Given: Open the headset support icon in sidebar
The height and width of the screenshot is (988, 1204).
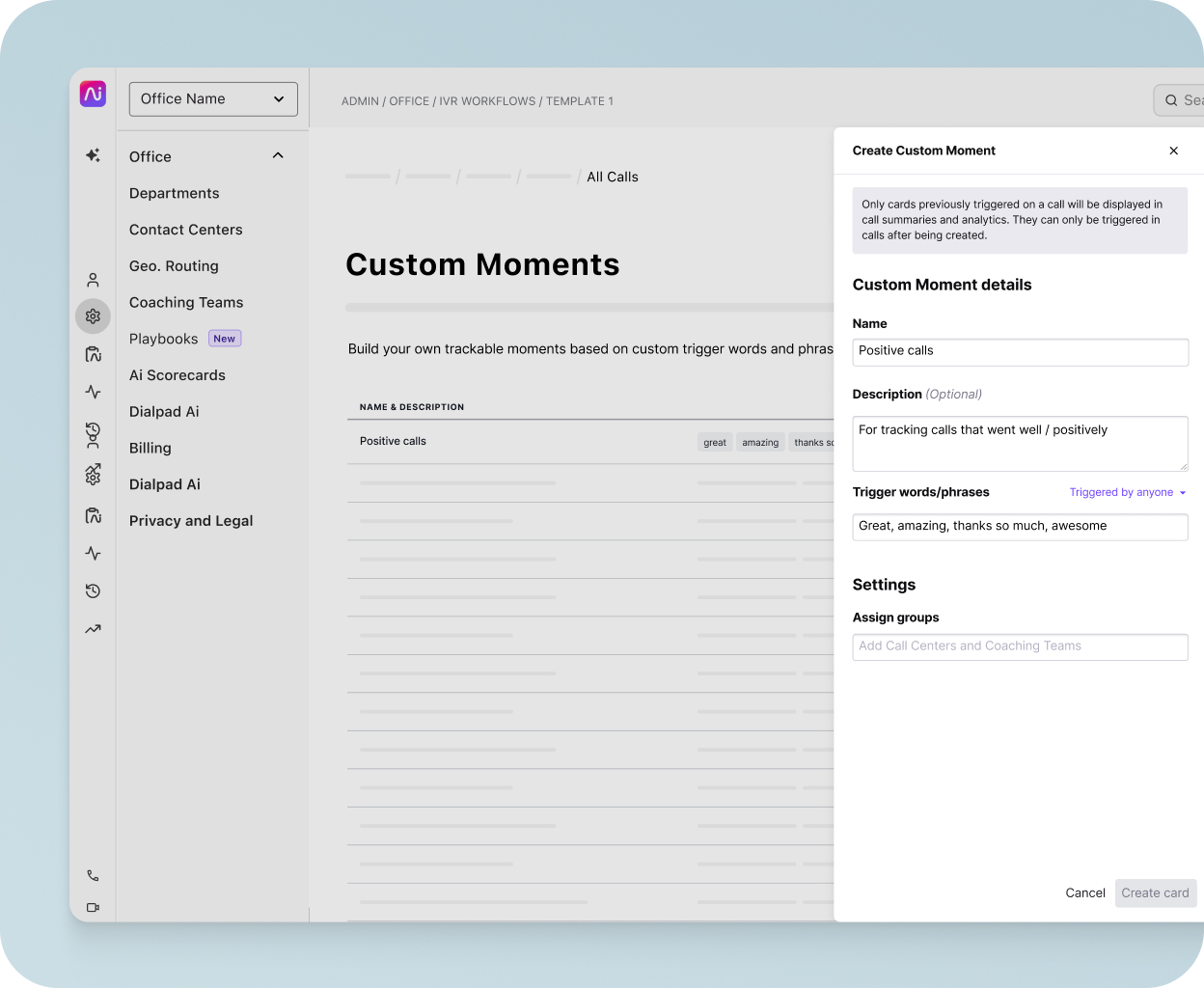Looking at the screenshot, I should pos(93,436).
